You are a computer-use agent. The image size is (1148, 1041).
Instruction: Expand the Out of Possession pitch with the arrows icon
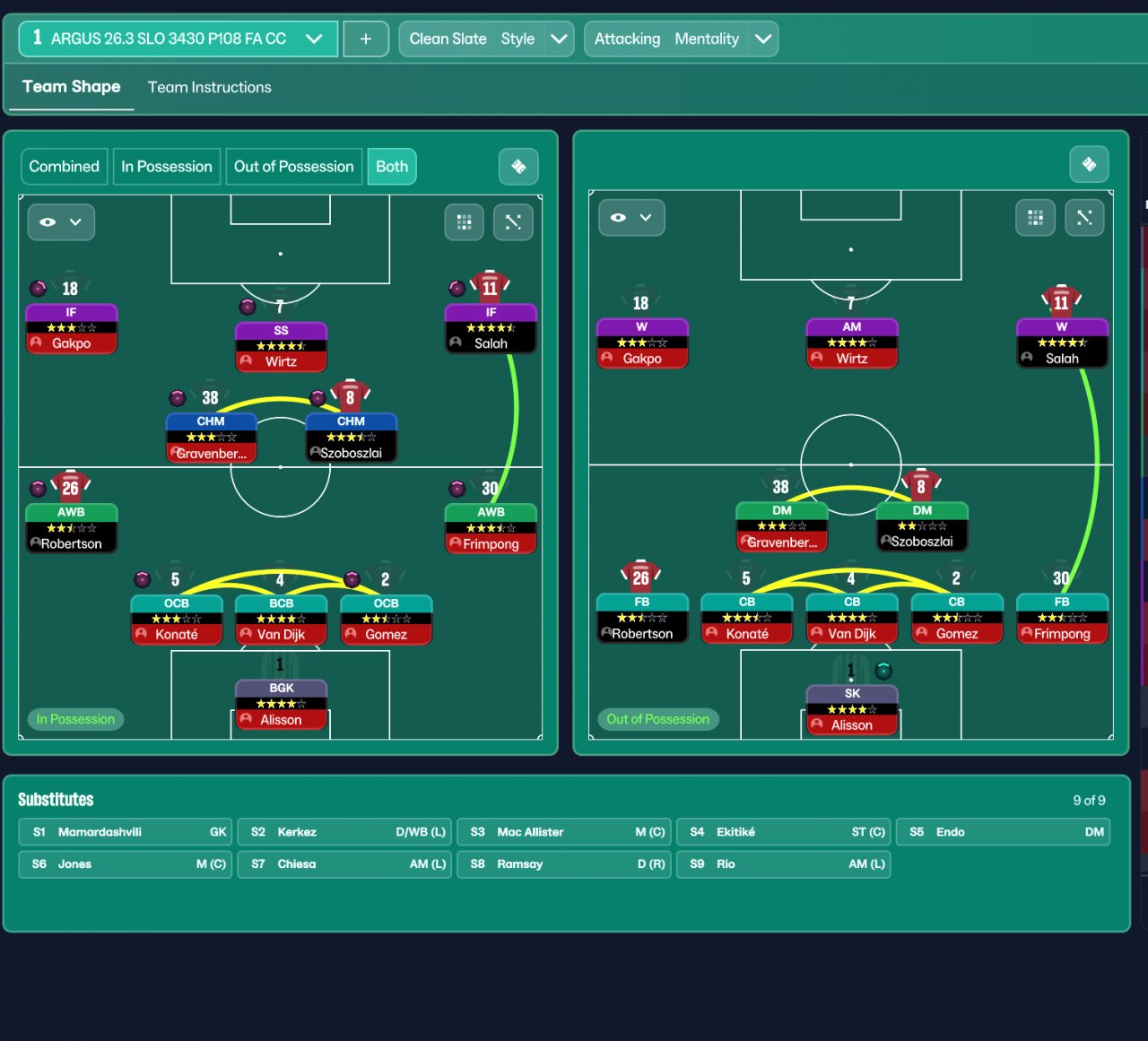coord(1084,217)
